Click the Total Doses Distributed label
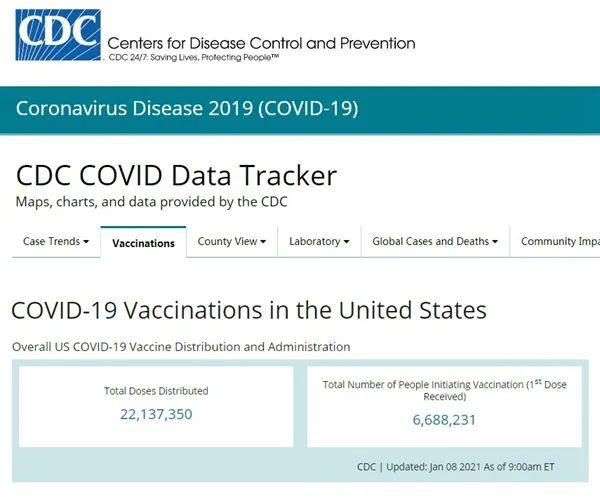The height and width of the screenshot is (504, 600). 156,391
